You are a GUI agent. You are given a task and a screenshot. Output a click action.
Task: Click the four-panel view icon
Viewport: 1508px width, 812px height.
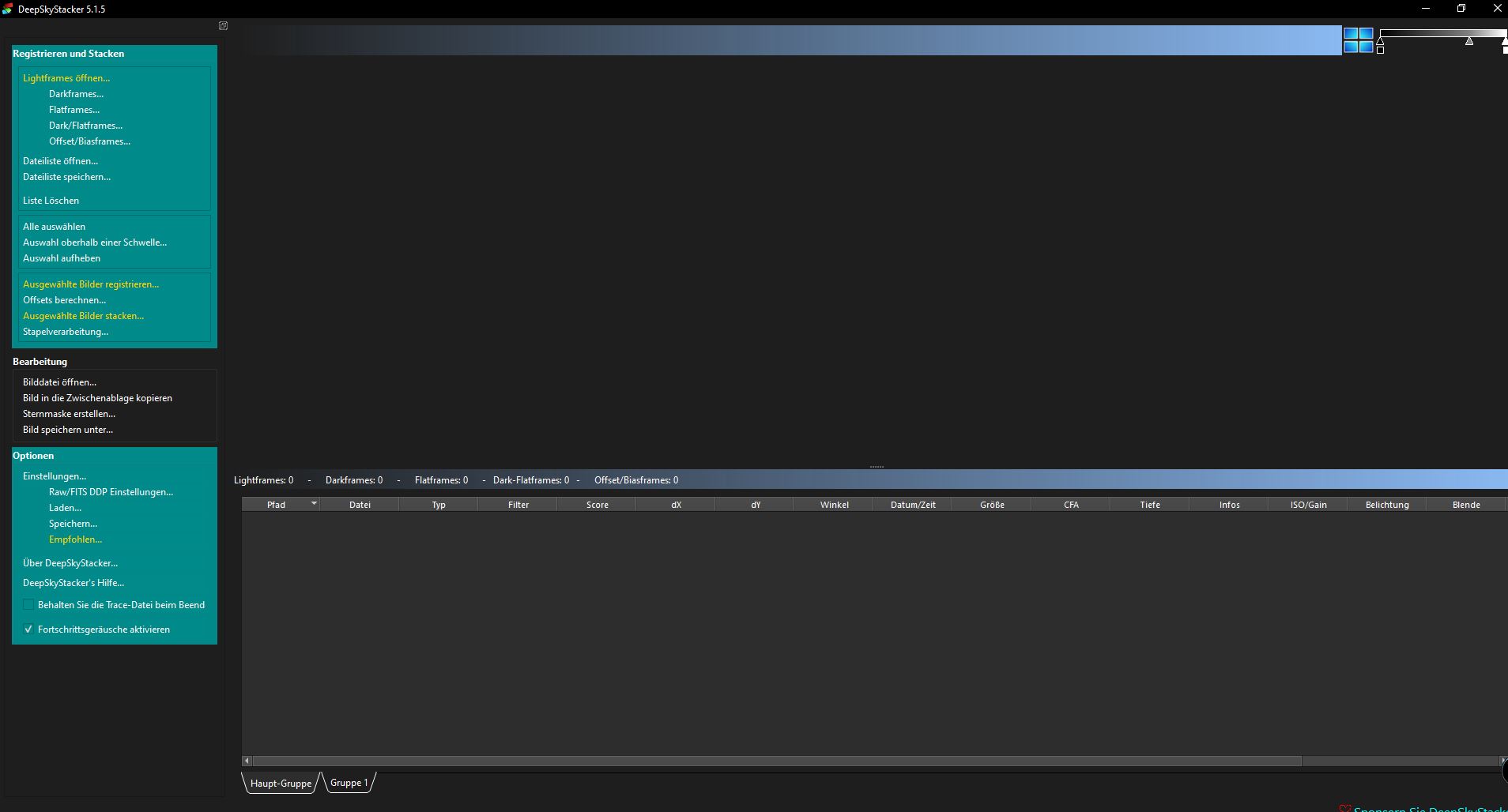pos(1359,39)
